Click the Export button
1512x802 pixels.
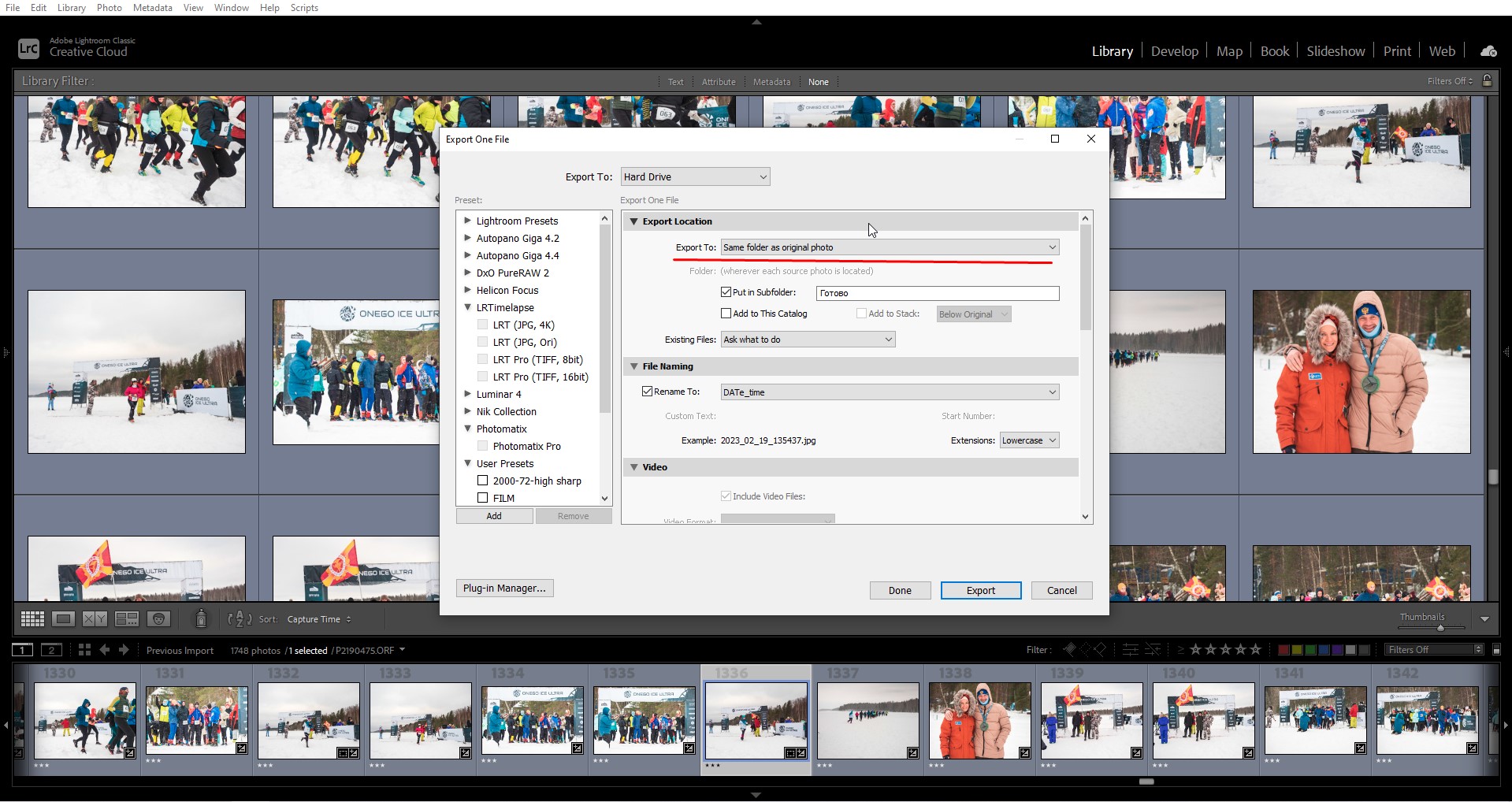[980, 590]
